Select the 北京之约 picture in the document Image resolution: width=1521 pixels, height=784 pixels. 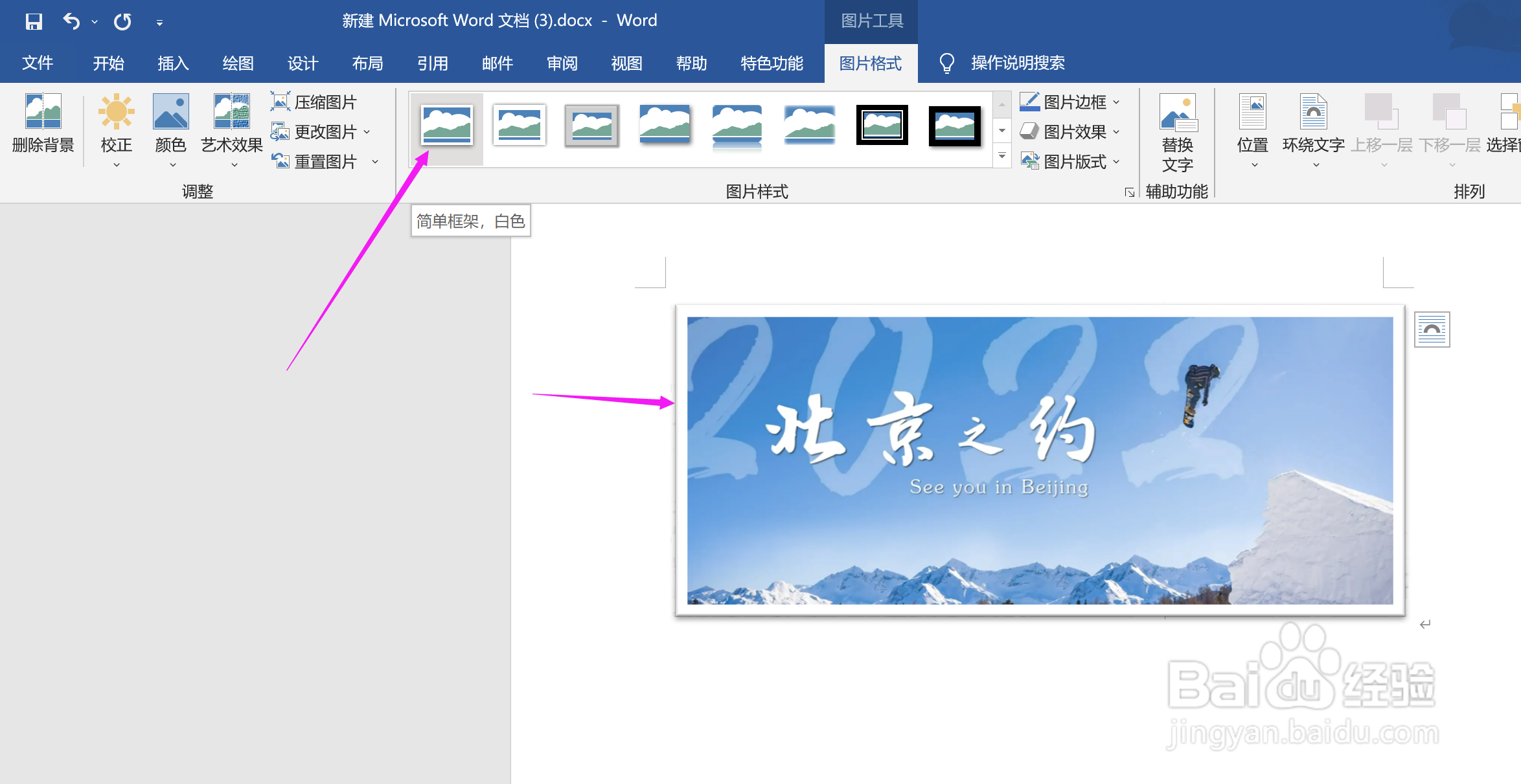pyautogui.click(x=1040, y=460)
